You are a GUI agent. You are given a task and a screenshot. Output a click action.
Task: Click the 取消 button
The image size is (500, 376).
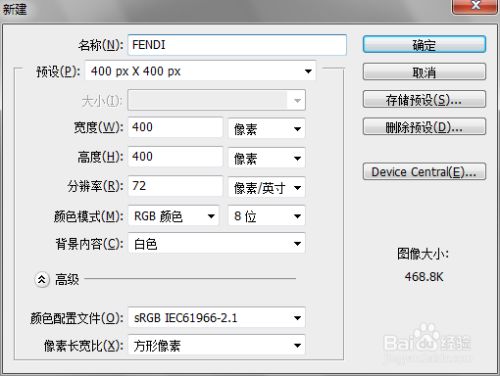tap(424, 72)
